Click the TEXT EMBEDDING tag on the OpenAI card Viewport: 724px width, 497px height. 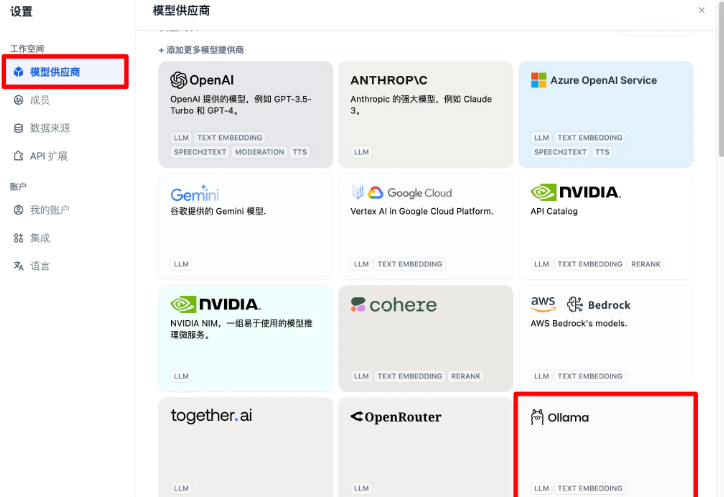[x=229, y=138]
